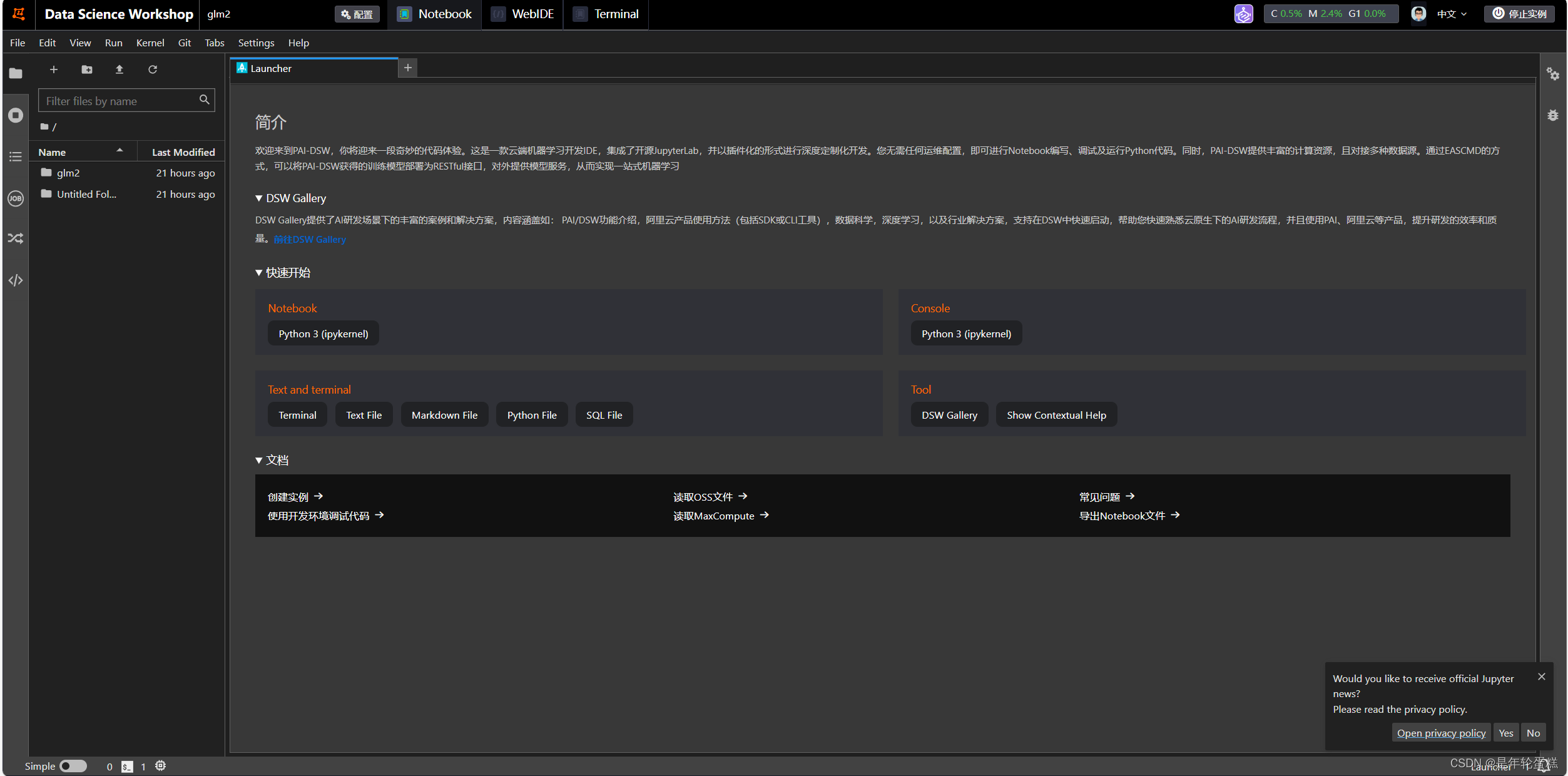Image resolution: width=1568 pixels, height=776 pixels.
Task: Click Open privacy policy button
Action: pyautogui.click(x=1441, y=733)
